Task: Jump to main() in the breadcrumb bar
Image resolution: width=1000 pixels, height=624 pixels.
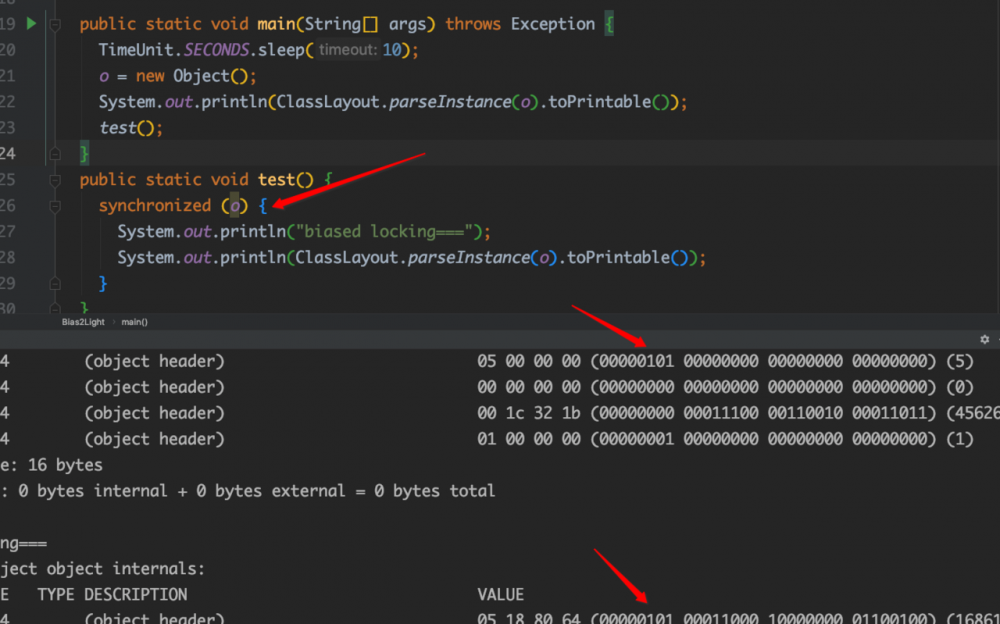Action: [135, 322]
